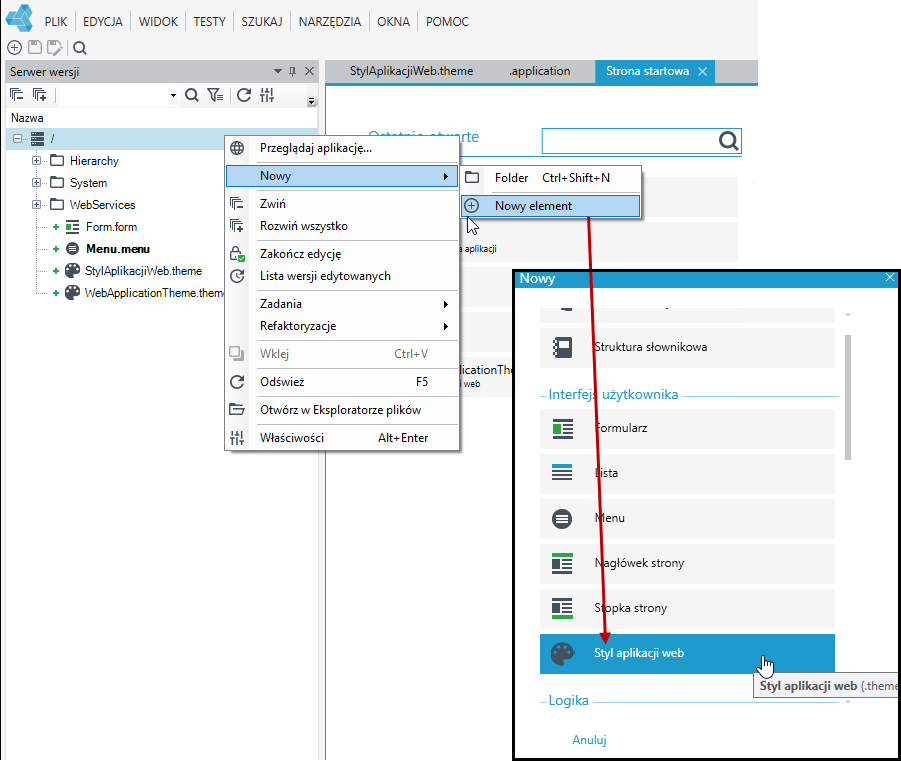Open the NARZĘDZIA menu
The width and height of the screenshot is (901, 761).
pos(330,22)
